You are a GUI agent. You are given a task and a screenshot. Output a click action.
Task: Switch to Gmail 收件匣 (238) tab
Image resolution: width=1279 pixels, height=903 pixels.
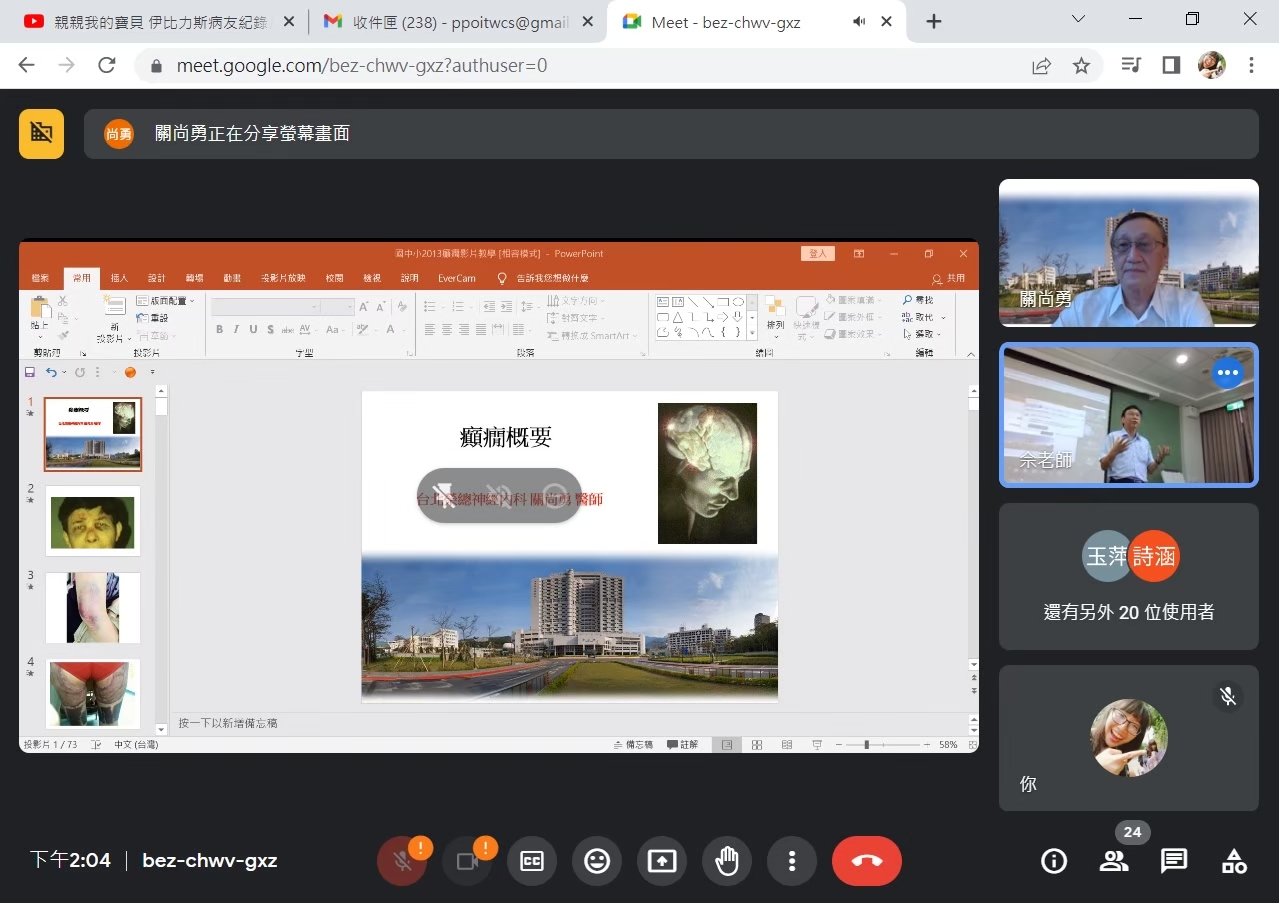(457, 21)
